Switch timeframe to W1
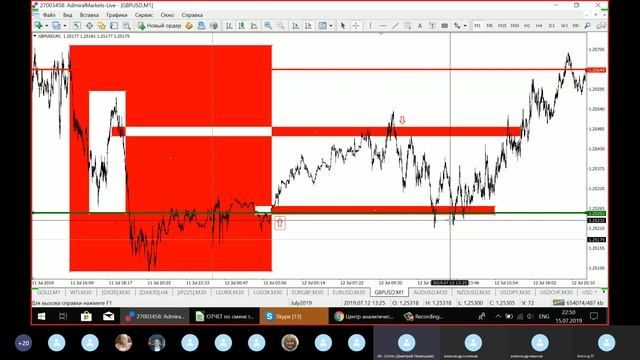The image size is (640, 360). (564, 26)
